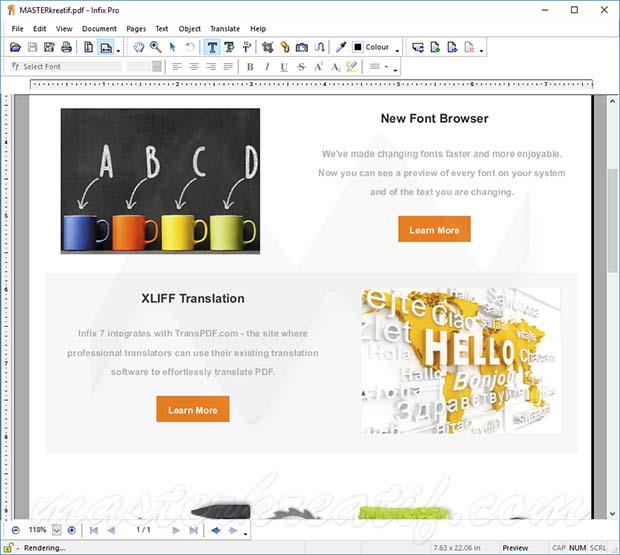This screenshot has height=555, width=620.
Task: Open the Text menu
Action: click(x=162, y=29)
